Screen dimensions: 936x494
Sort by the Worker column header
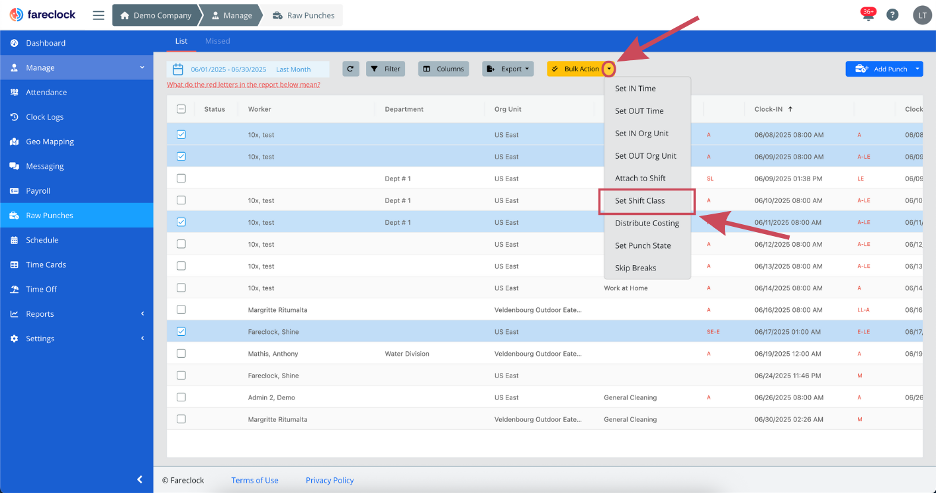(260, 109)
